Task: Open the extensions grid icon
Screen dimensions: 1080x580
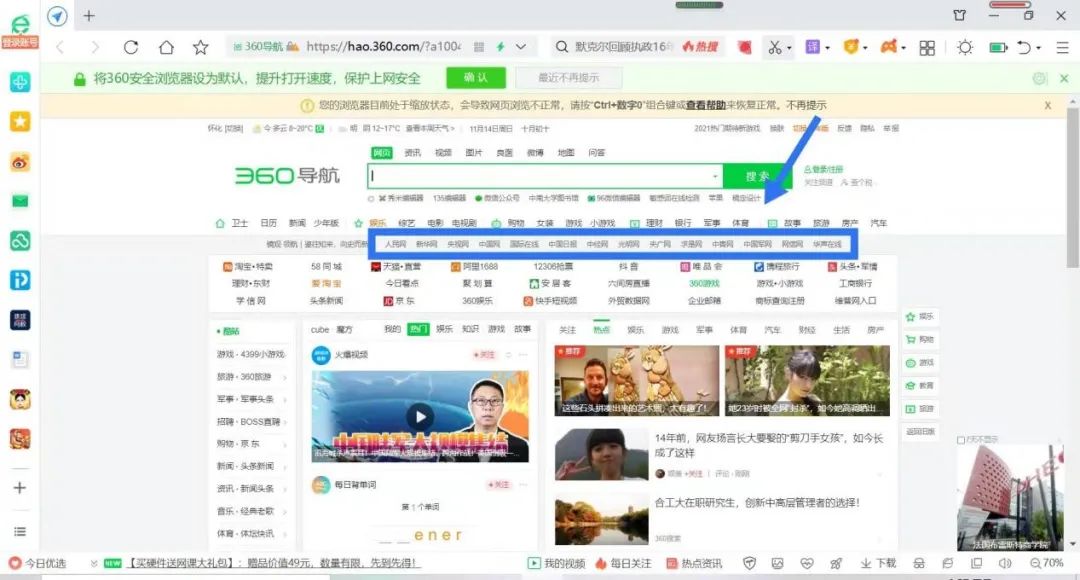Action: [927, 48]
